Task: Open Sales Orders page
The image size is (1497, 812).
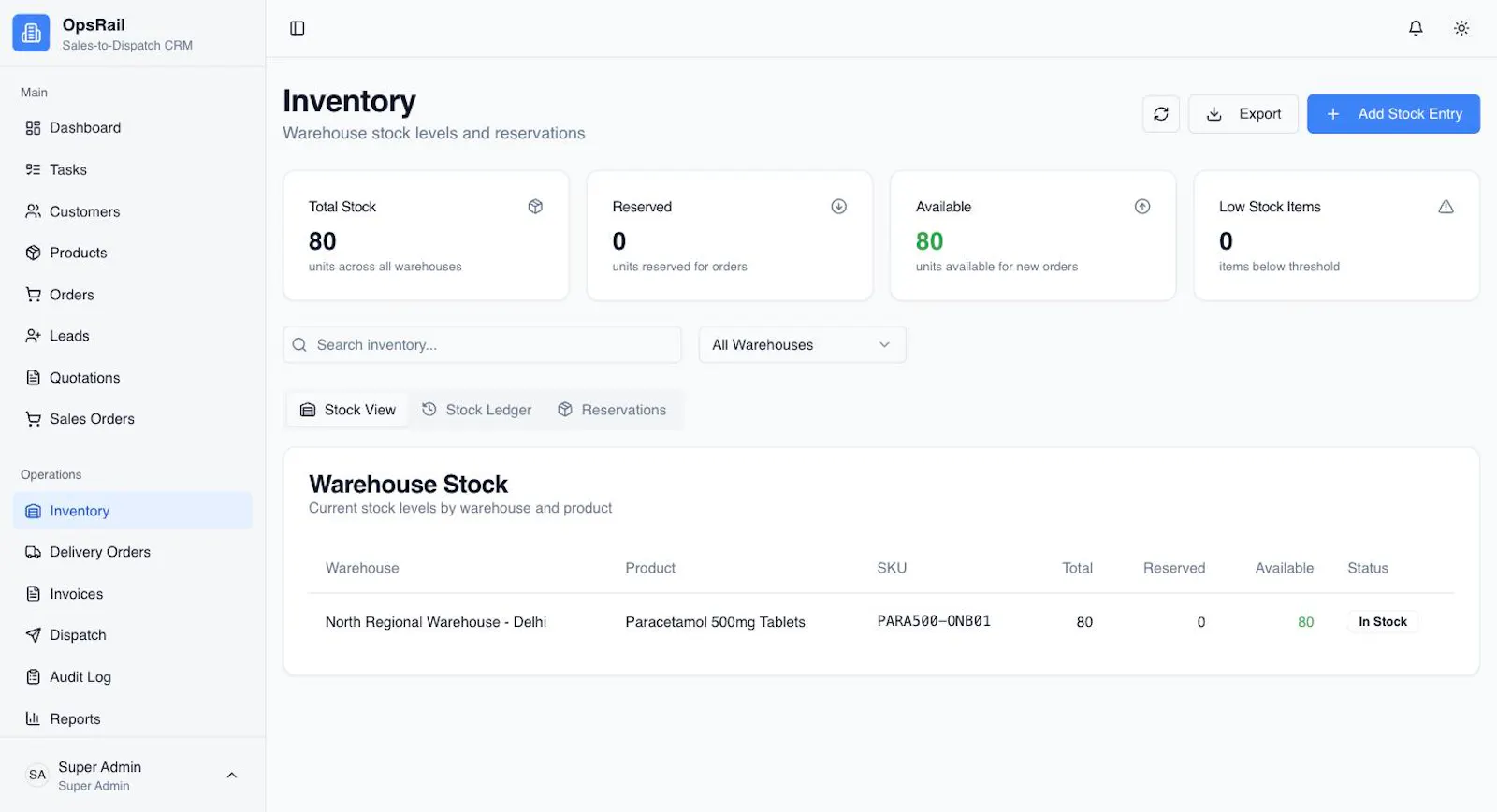Action: [x=133, y=419]
